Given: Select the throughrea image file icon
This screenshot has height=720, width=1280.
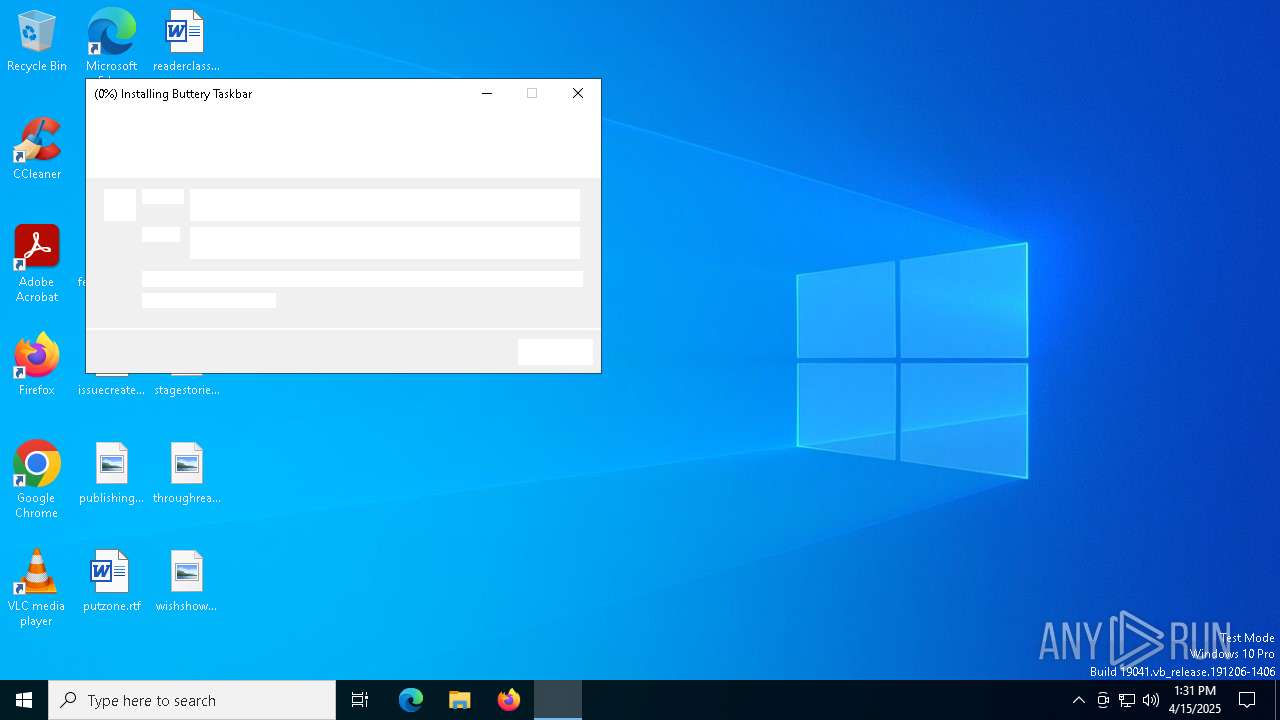Looking at the screenshot, I should (186, 473).
